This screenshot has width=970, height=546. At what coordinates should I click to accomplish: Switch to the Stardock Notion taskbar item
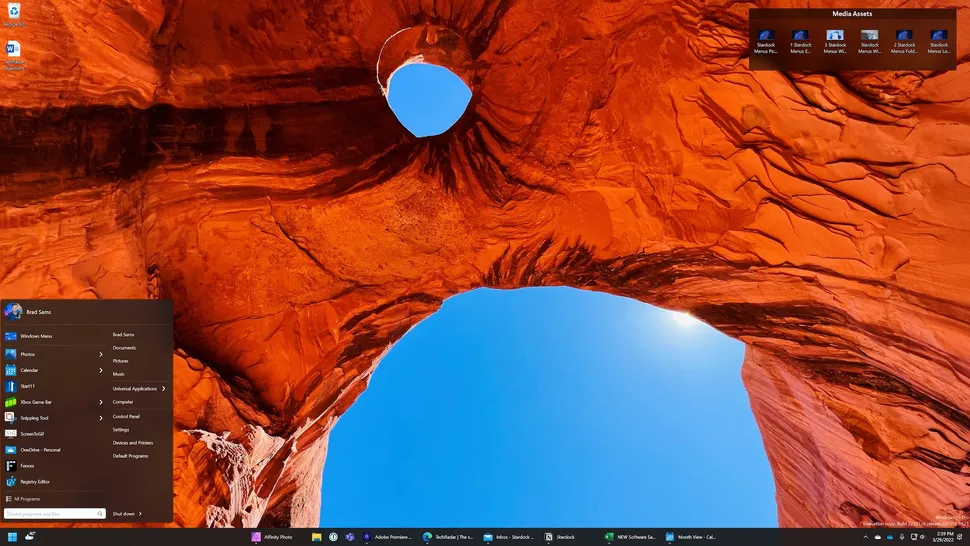point(560,537)
